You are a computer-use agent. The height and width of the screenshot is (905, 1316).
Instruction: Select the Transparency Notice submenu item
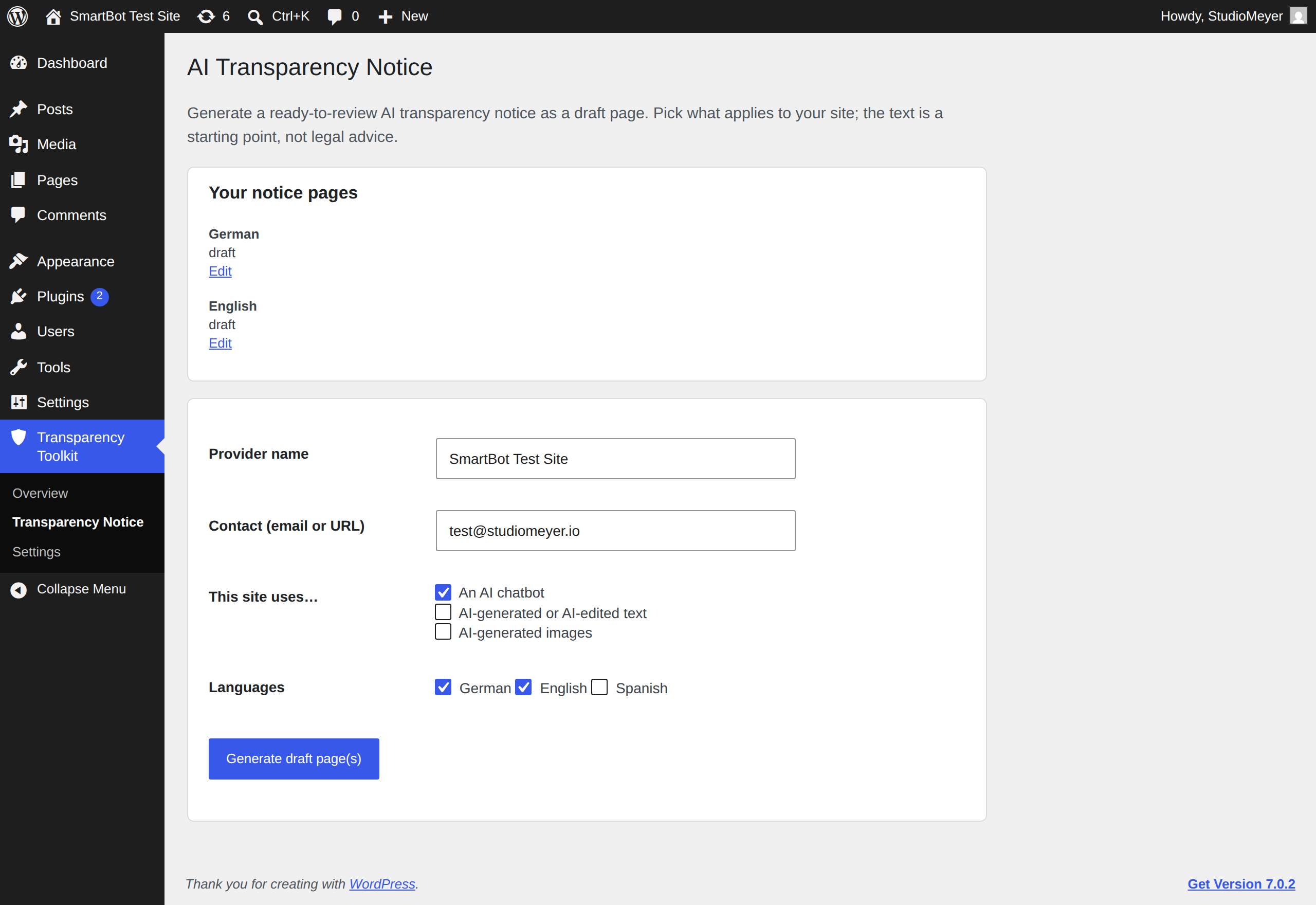(x=78, y=522)
